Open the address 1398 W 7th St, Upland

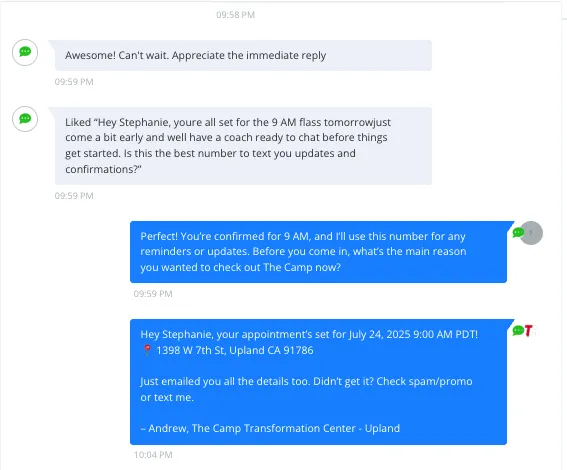click(235, 350)
